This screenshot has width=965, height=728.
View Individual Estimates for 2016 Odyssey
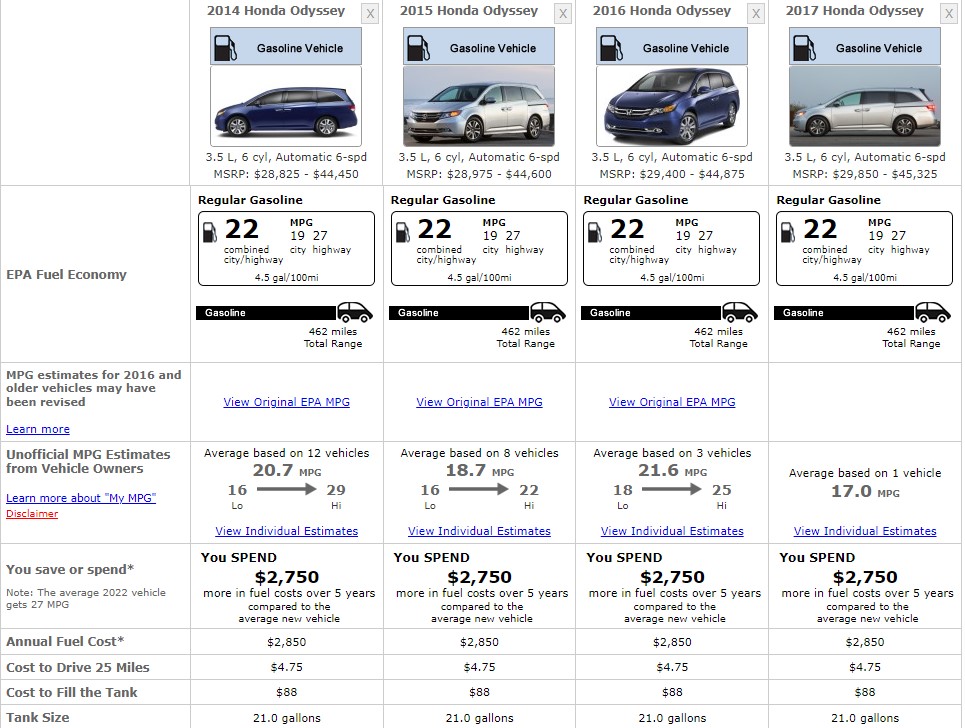click(672, 530)
